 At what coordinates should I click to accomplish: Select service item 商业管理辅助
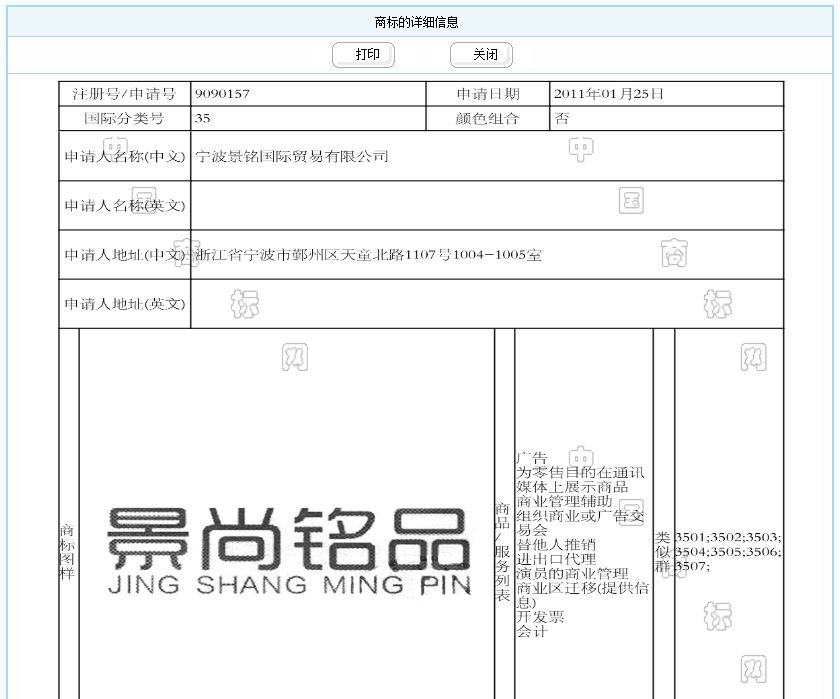tap(564, 501)
